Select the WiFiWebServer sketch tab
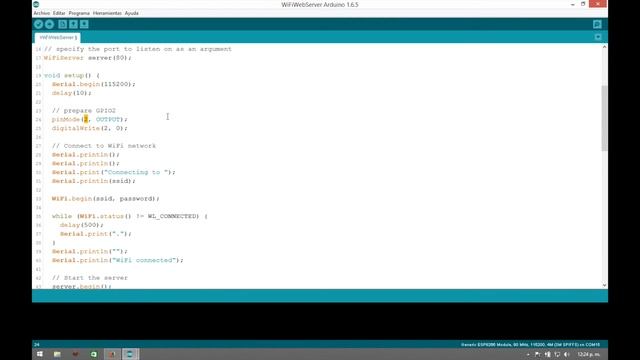The image size is (640, 360). pyautogui.click(x=58, y=38)
